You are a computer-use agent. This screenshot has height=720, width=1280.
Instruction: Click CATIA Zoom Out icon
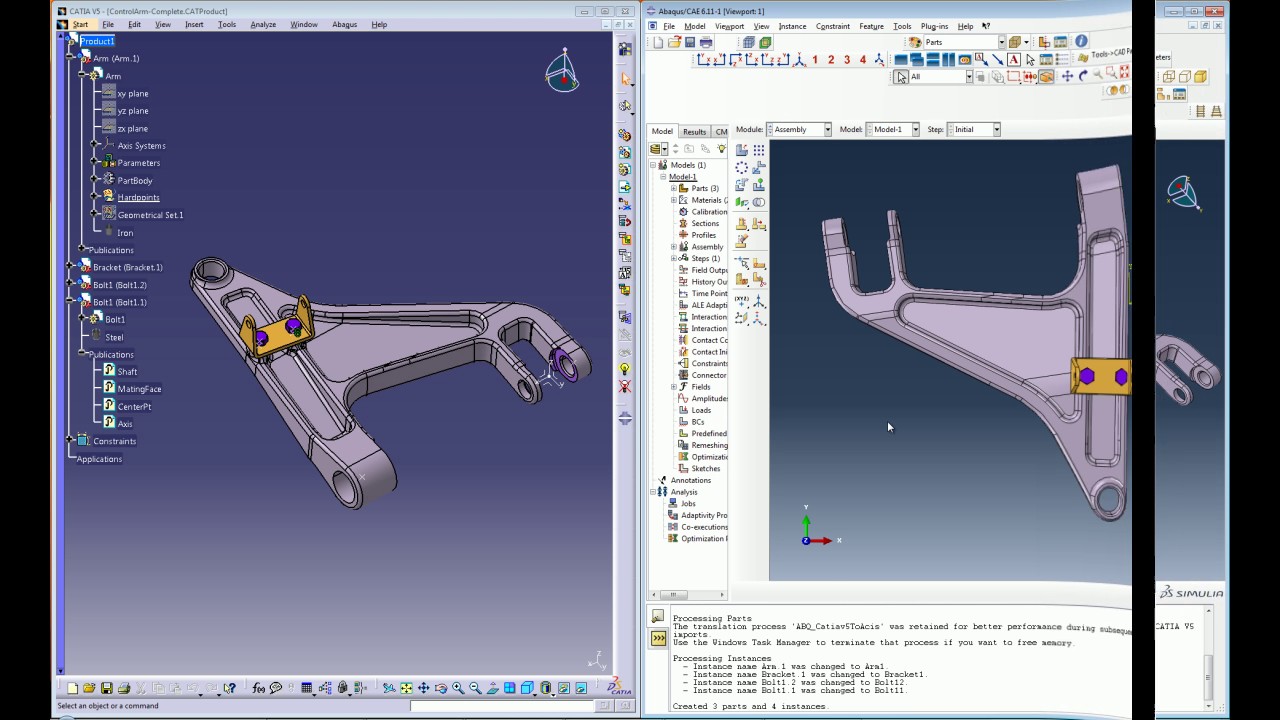[x=474, y=688]
